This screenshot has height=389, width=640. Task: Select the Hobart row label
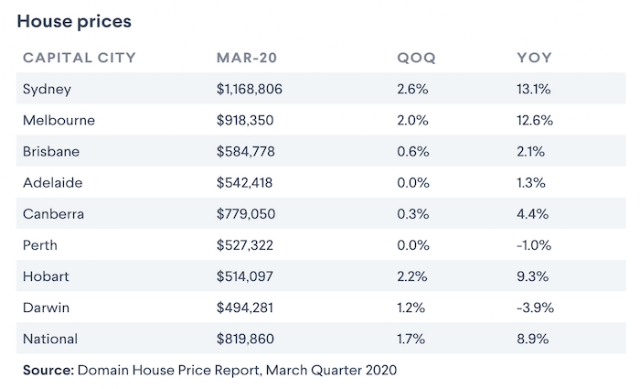pos(46,276)
